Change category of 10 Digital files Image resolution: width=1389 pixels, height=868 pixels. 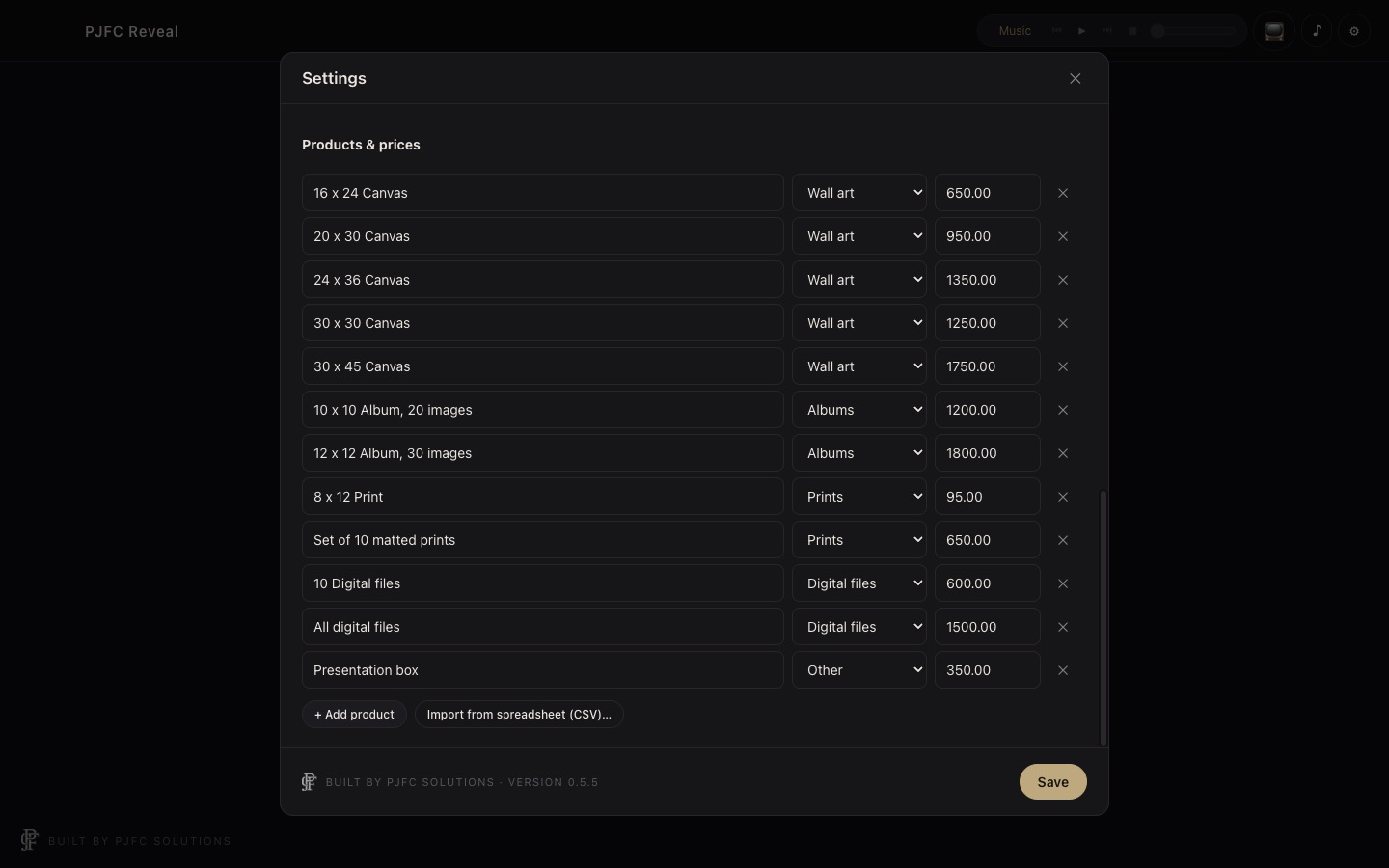(x=859, y=583)
